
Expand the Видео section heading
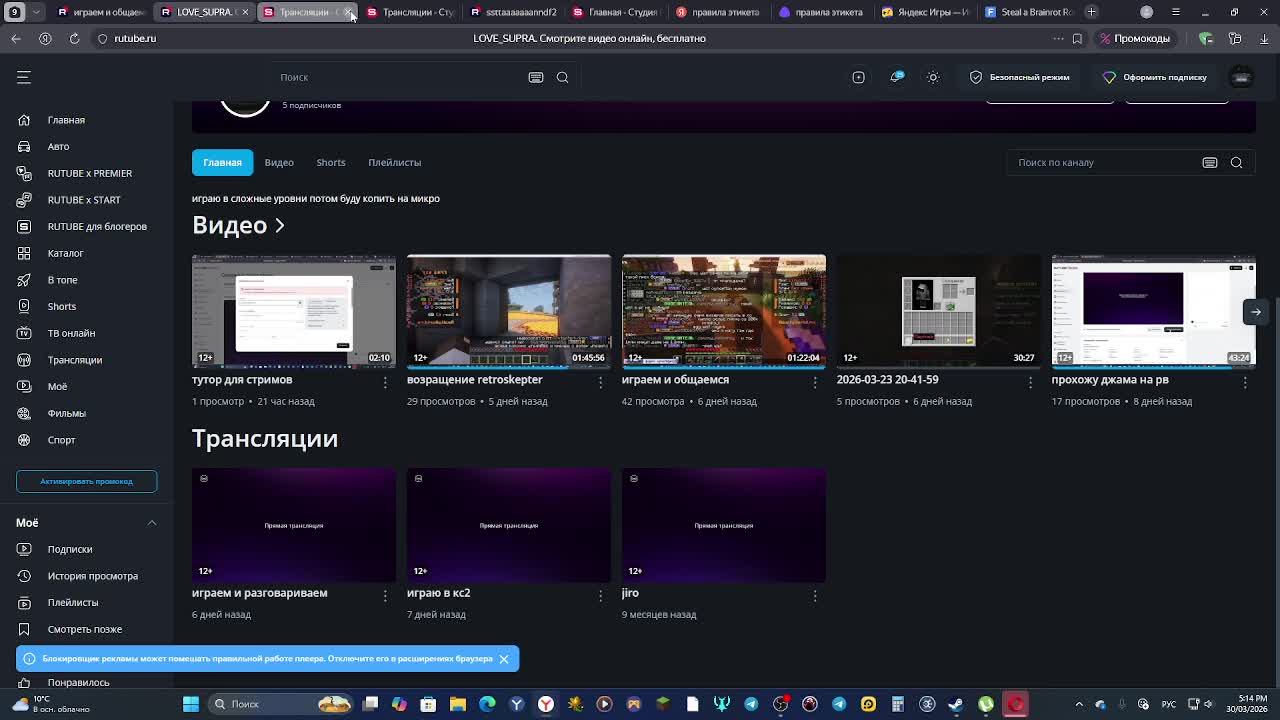238,225
